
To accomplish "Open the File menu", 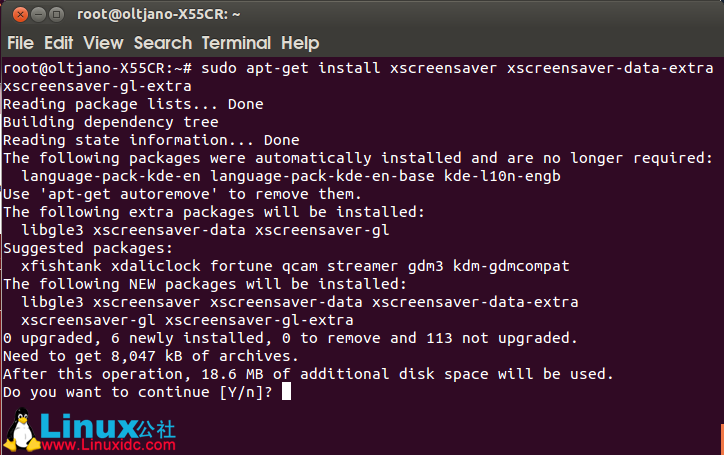I will point(20,43).
